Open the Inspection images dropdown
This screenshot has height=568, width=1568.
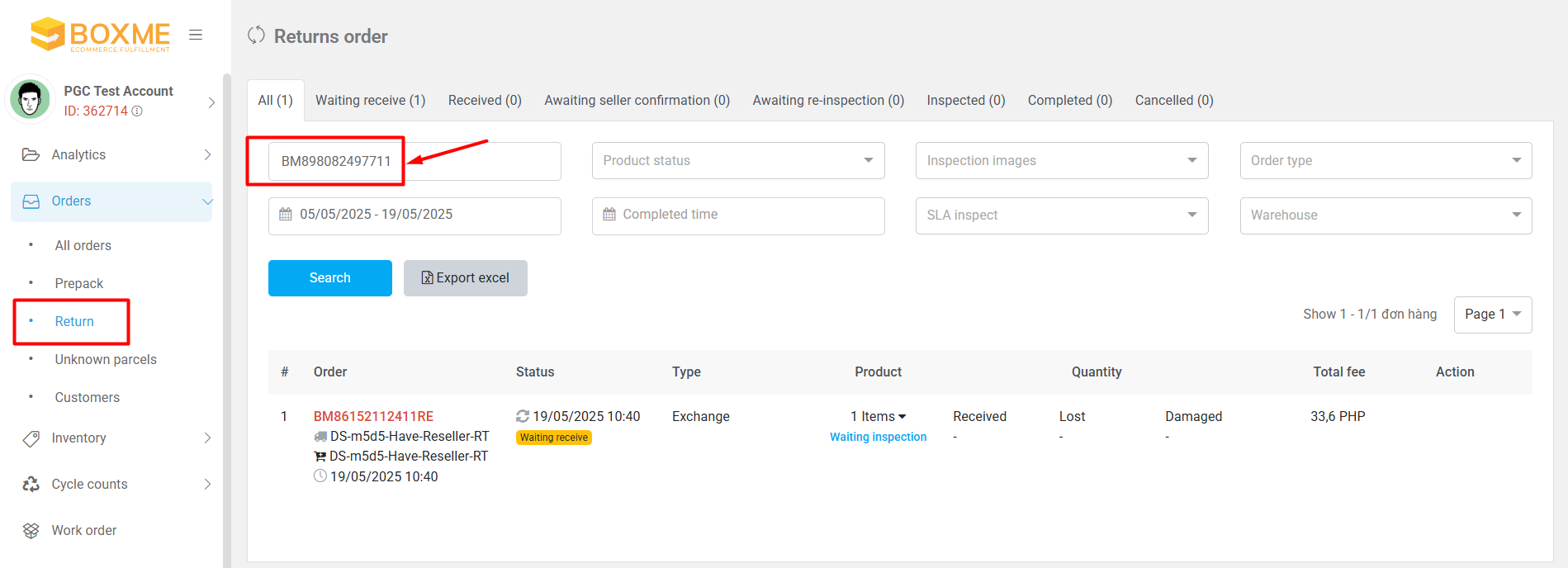point(1061,161)
